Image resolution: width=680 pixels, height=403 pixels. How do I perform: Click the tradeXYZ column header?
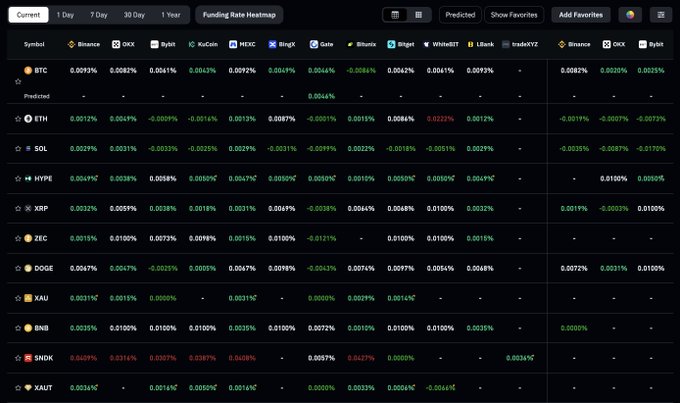520,44
